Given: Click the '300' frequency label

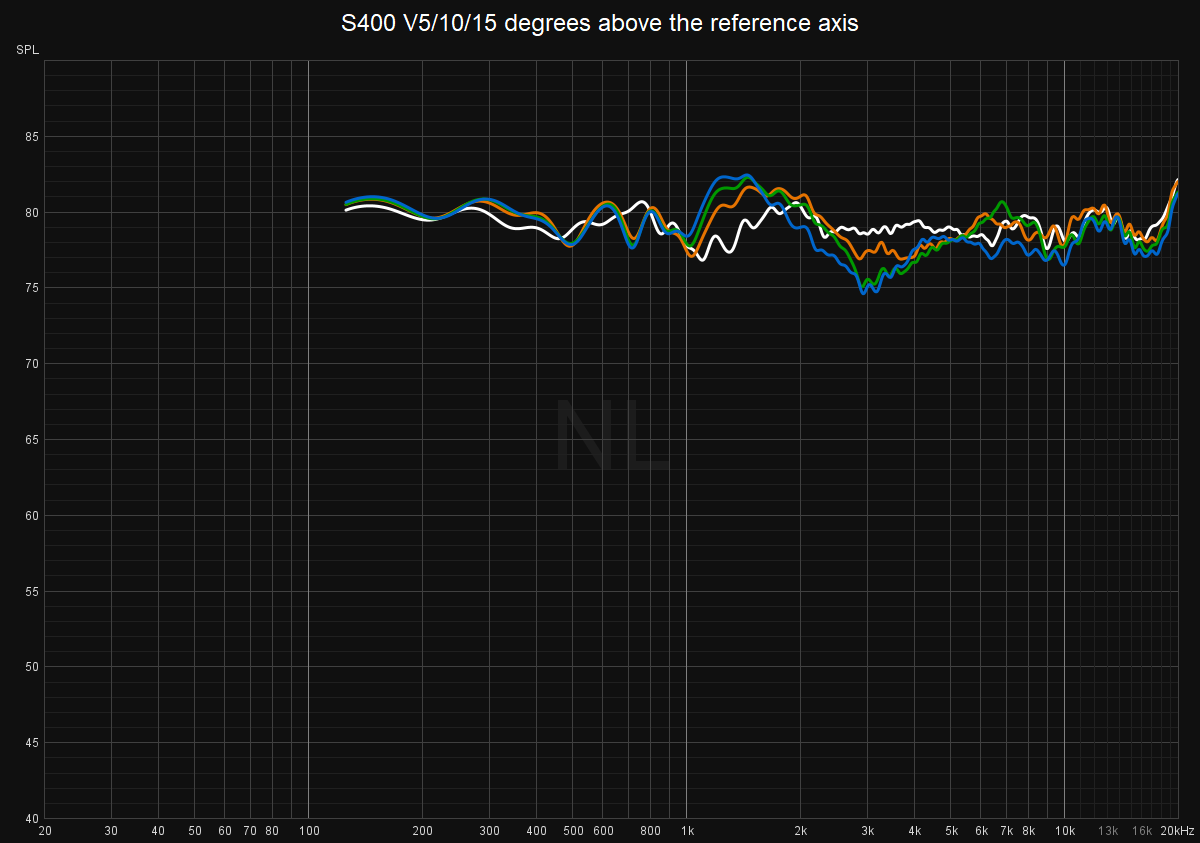Looking at the screenshot, I should [489, 831].
